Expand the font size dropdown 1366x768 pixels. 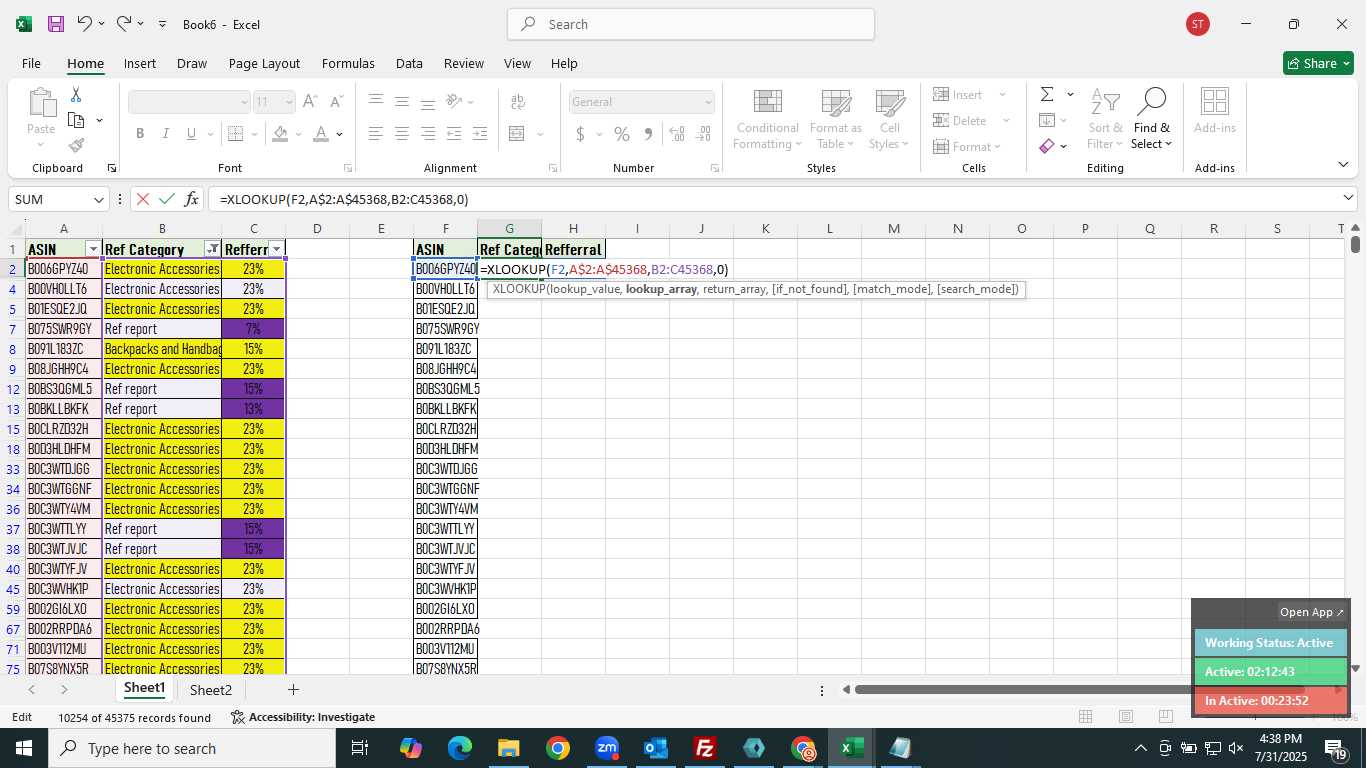[289, 102]
